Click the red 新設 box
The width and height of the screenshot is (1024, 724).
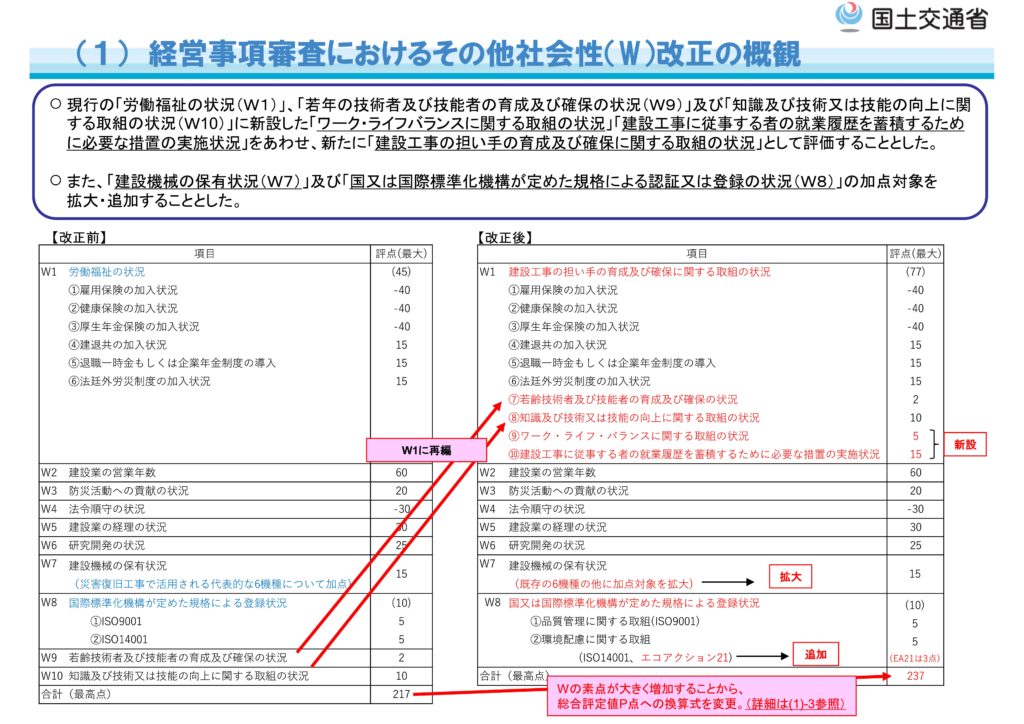tap(964, 445)
